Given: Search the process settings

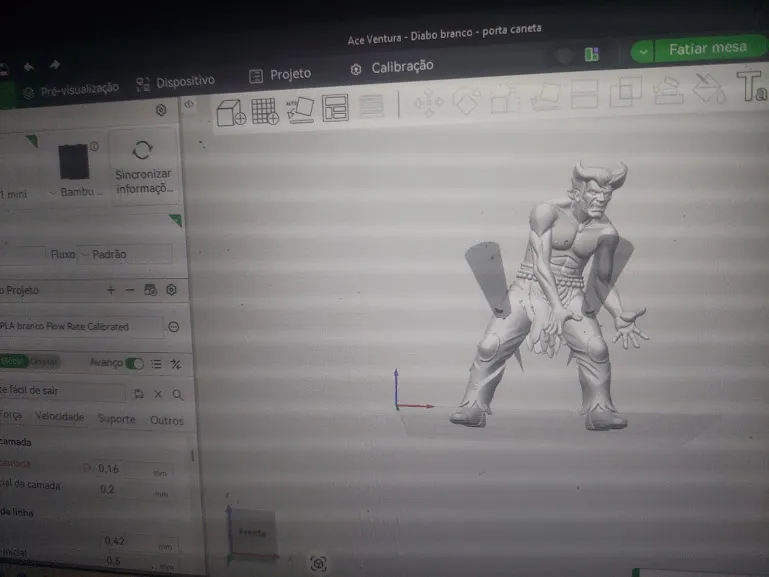Looking at the screenshot, I should 178,395.
